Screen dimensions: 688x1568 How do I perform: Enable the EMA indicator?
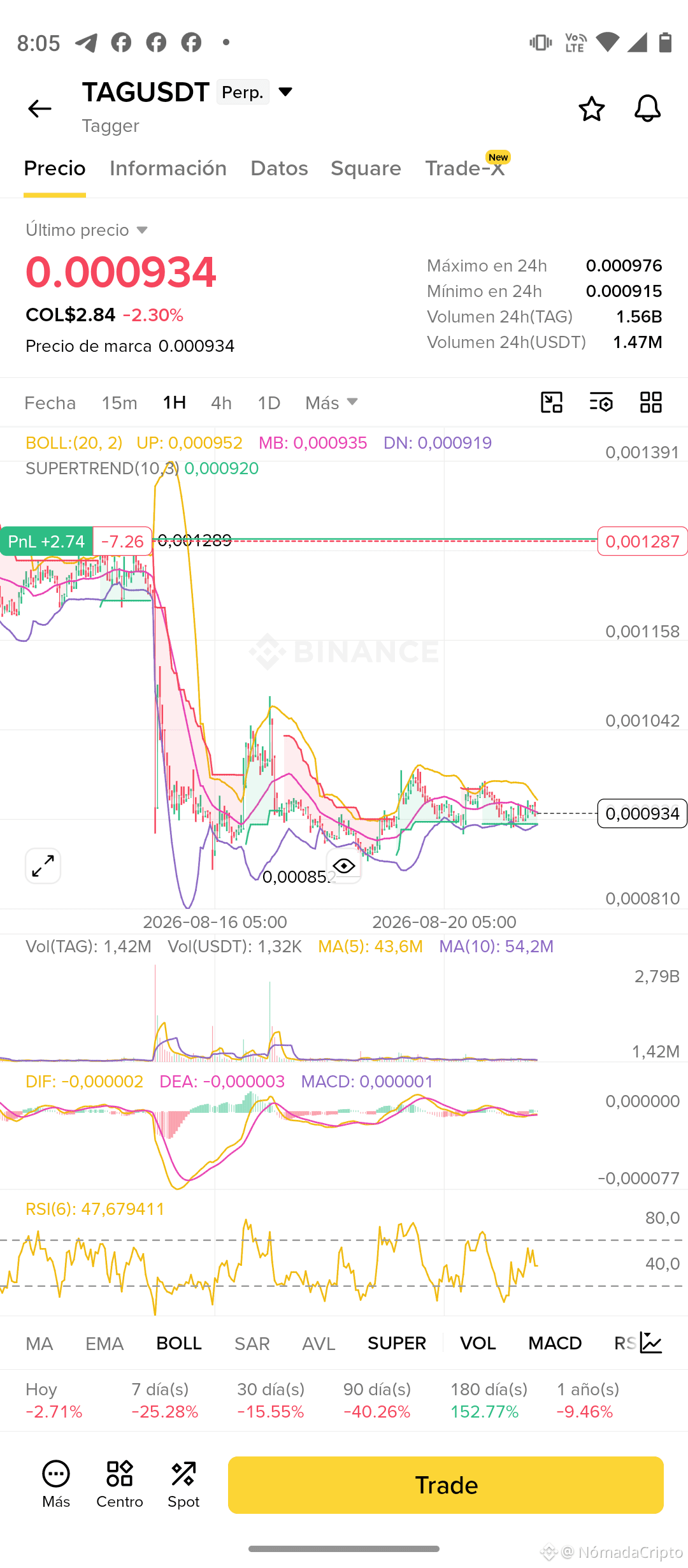coord(104,1344)
